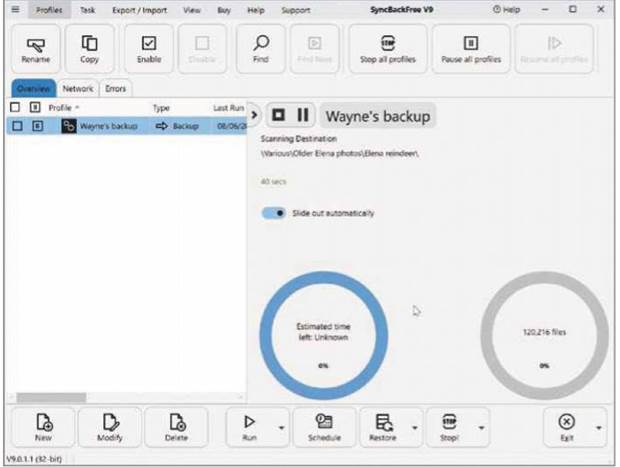Click the 08/06 last run date cell
The image size is (620, 467).
232,126
